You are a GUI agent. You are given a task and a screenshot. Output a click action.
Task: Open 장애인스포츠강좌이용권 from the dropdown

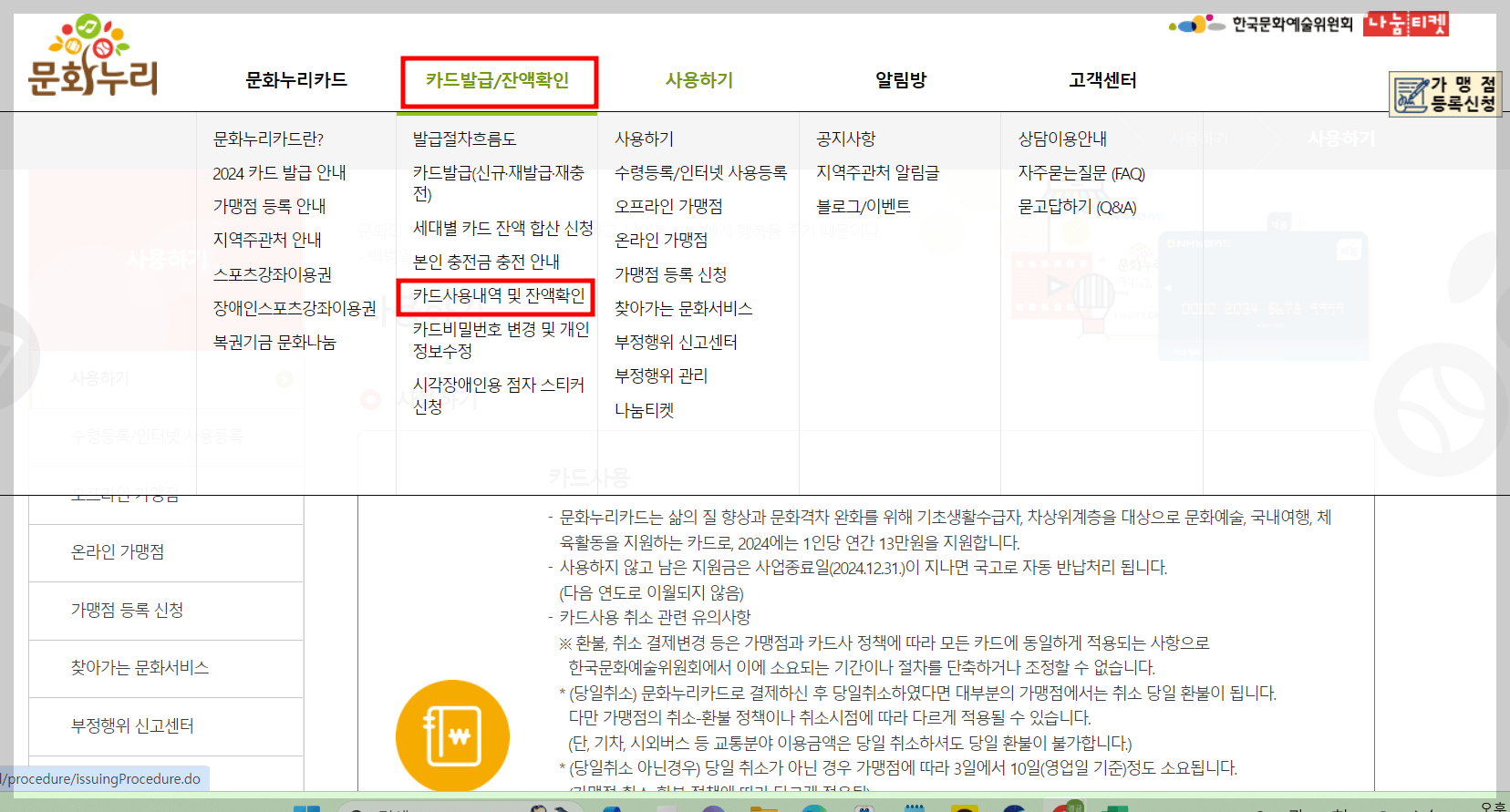tap(295, 308)
